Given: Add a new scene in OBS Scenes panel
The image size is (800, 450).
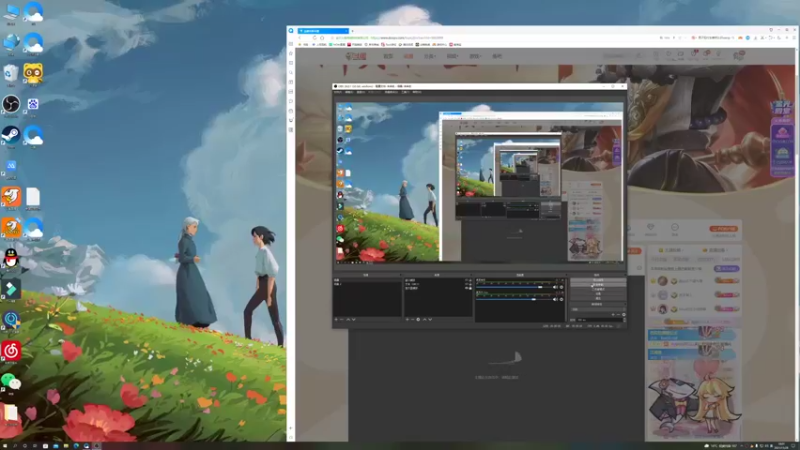Looking at the screenshot, I should [x=336, y=319].
